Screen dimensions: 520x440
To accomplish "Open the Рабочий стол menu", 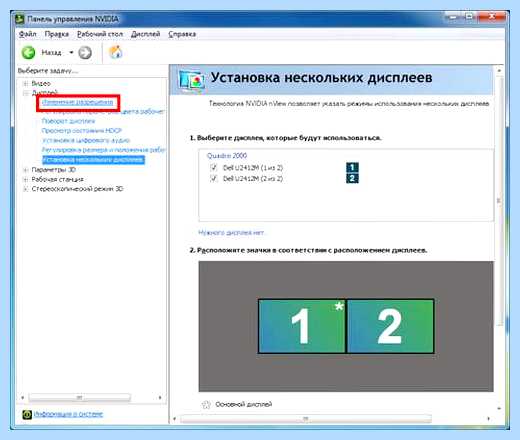I will click(x=100, y=34).
